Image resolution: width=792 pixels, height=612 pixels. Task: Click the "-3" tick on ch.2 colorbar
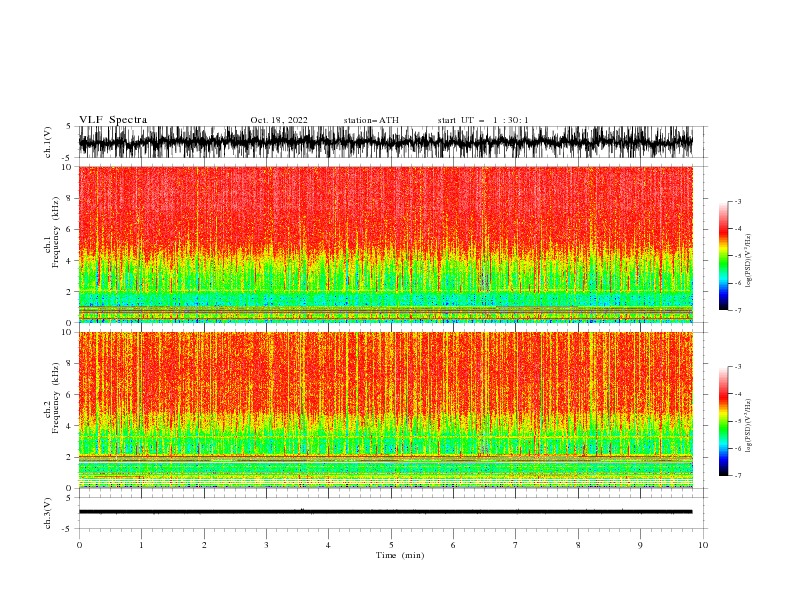pos(738,367)
